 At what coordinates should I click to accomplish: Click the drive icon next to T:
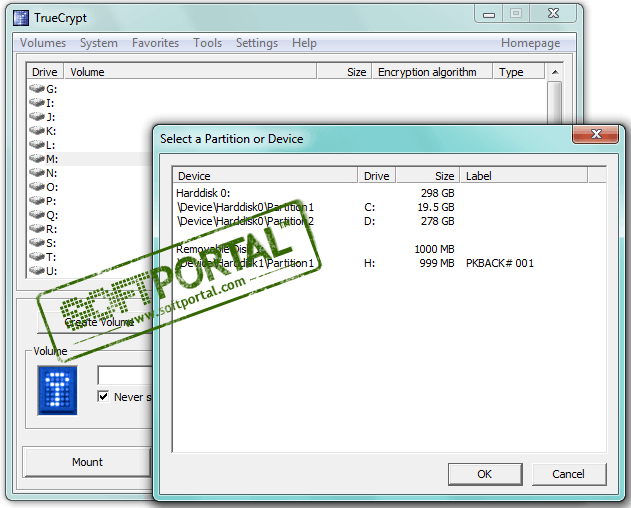37,256
